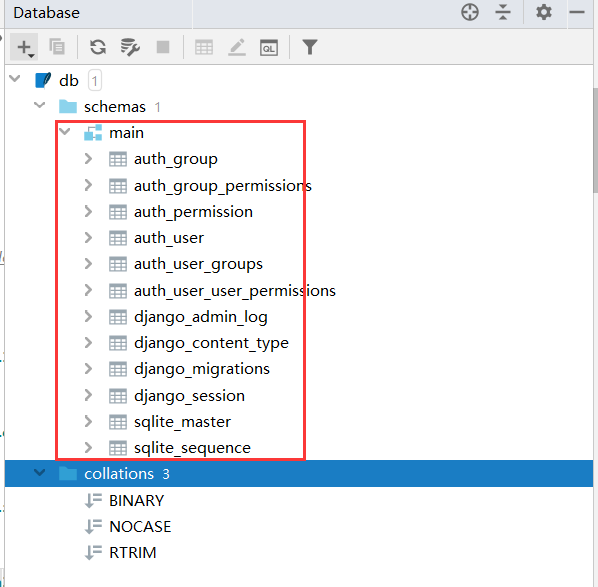
Task: Select the sqlite_sequence table name
Action: pos(192,449)
